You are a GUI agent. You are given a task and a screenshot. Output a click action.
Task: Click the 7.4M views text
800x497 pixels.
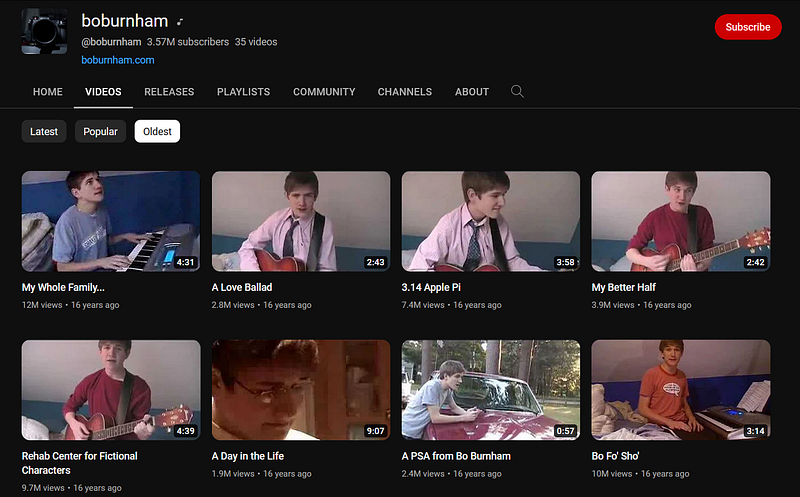tap(423, 305)
